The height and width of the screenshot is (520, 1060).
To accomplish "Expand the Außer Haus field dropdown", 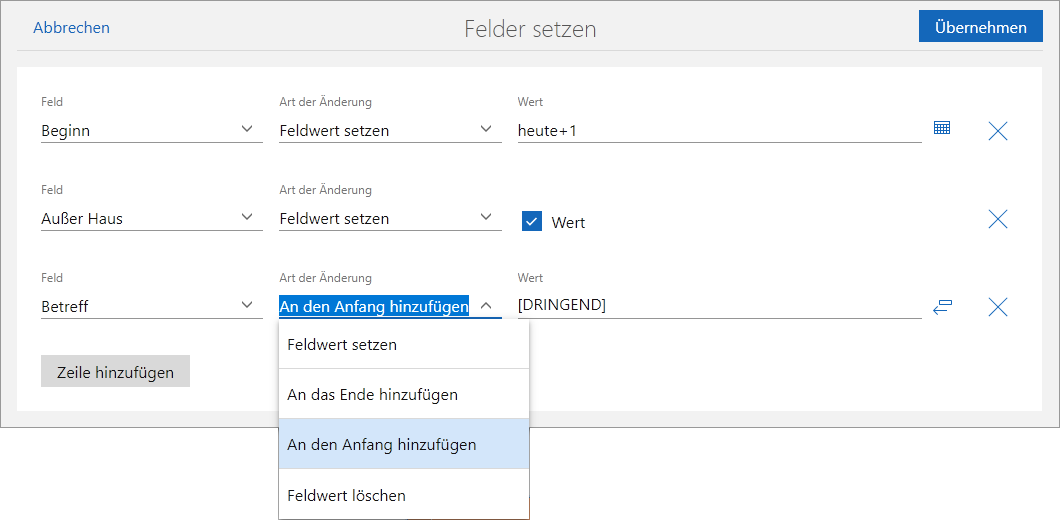I will coord(151,218).
